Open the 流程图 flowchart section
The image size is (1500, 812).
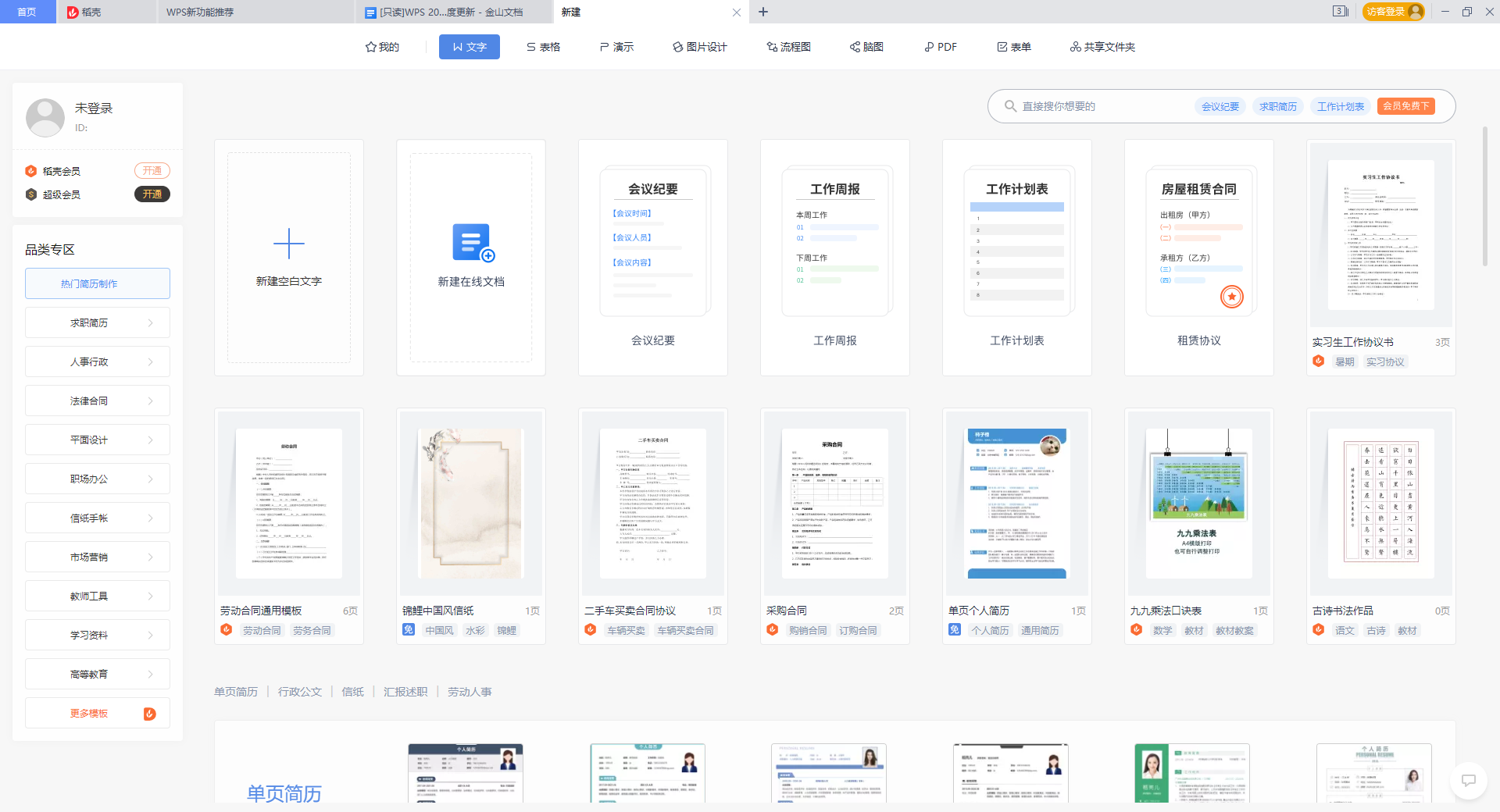[788, 47]
